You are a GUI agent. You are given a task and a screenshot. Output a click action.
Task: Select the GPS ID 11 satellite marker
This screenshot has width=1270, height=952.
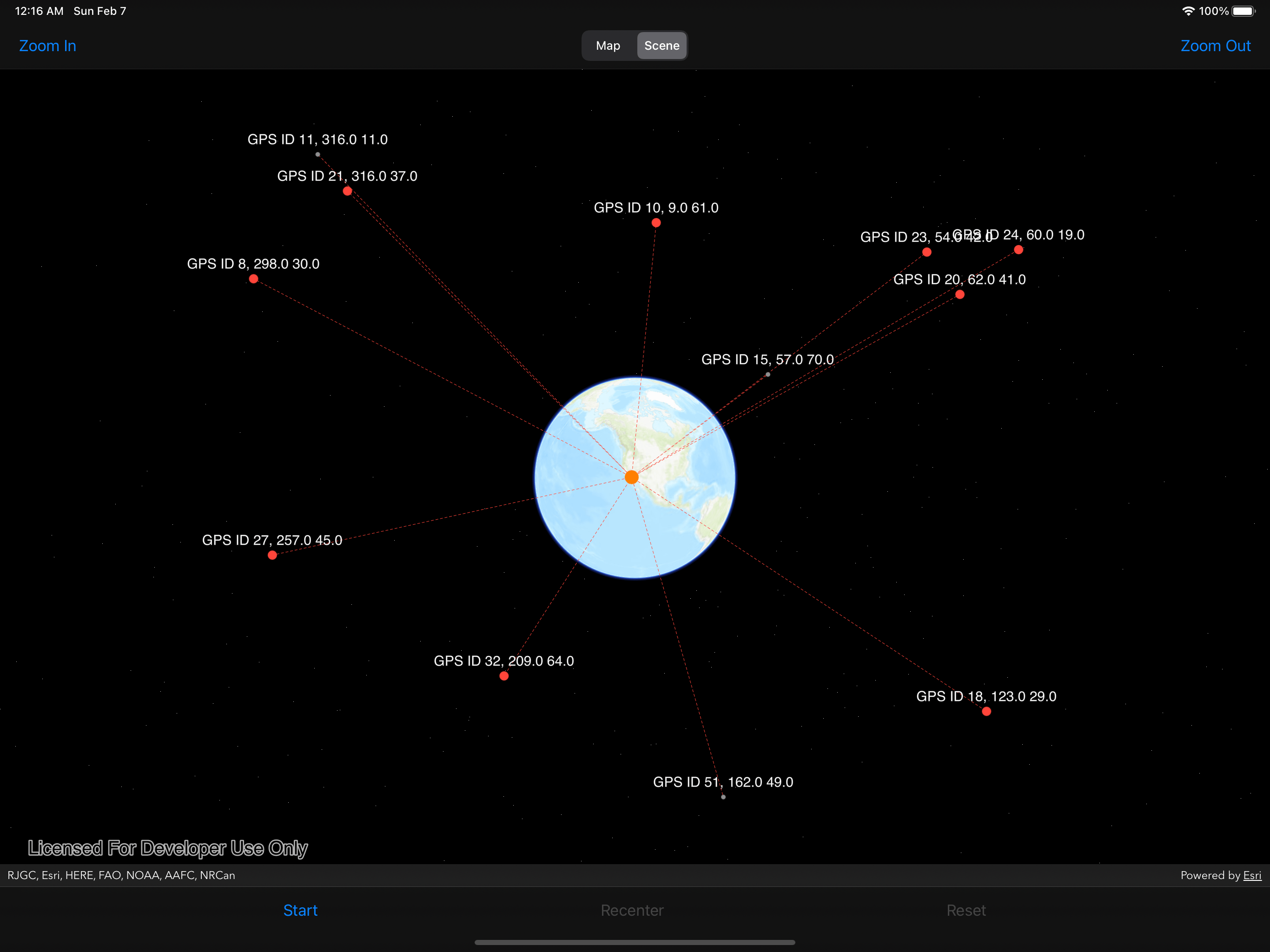[x=317, y=154]
